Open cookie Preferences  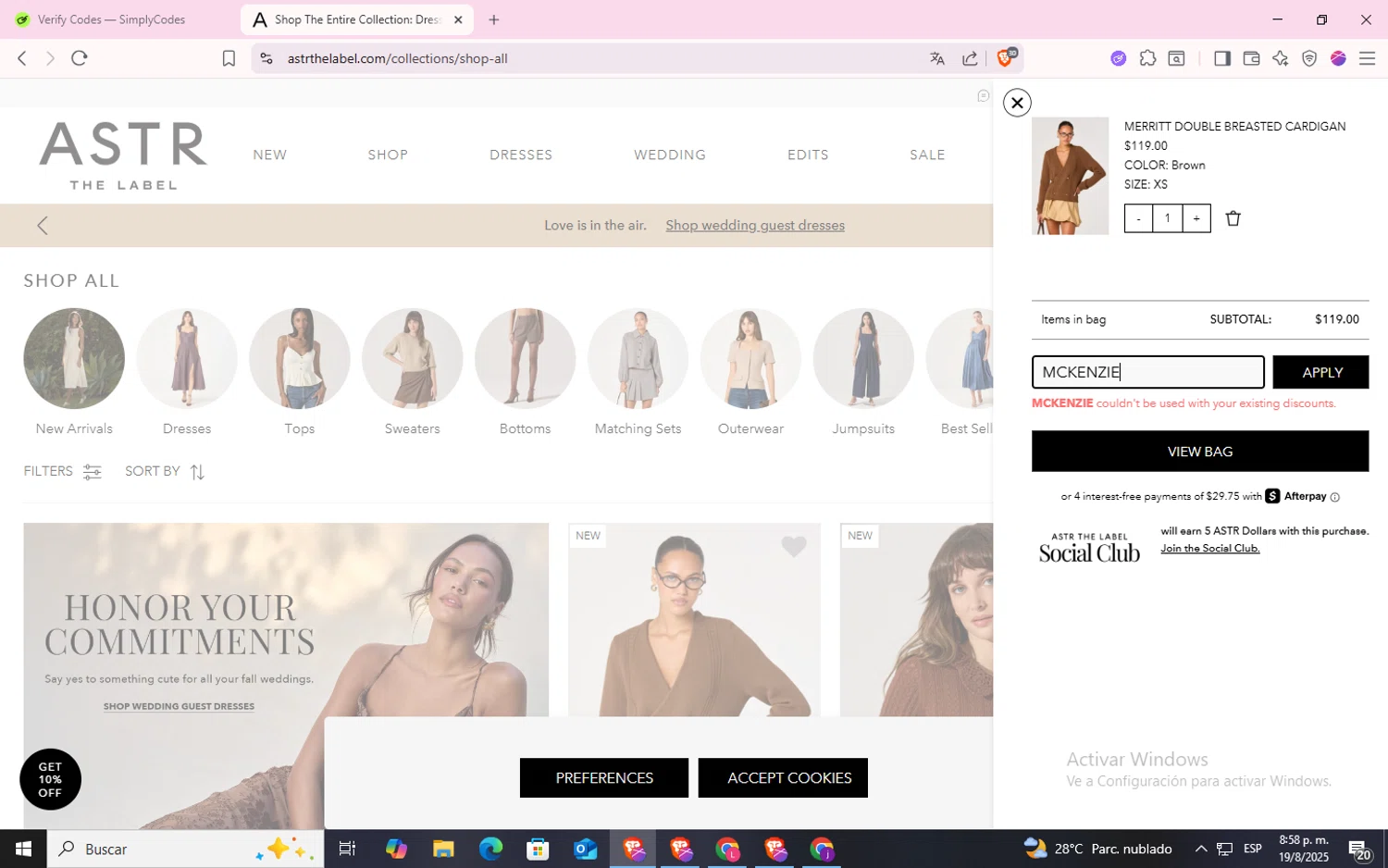click(604, 778)
